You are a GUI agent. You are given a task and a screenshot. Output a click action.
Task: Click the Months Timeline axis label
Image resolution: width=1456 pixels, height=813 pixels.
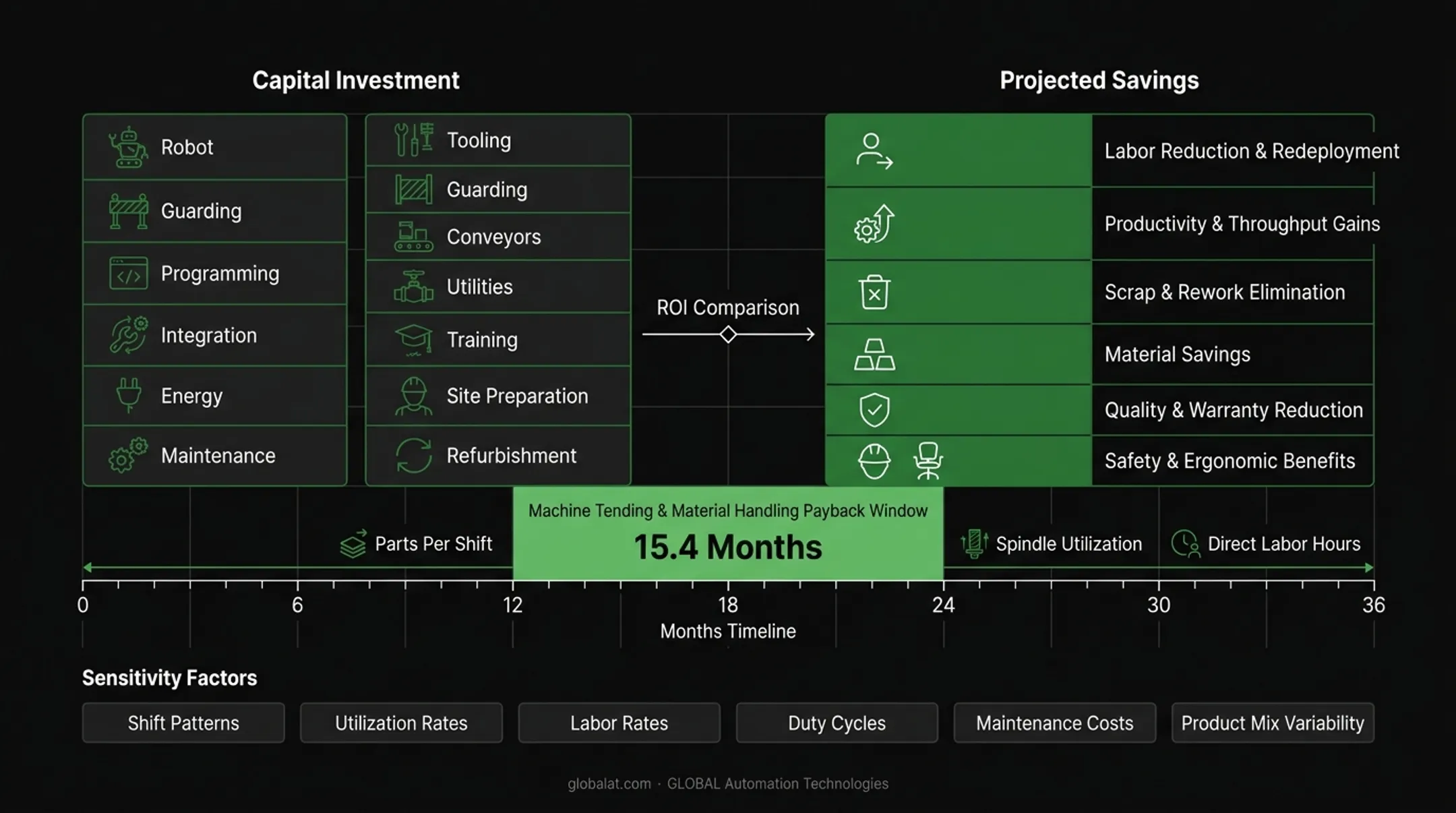(x=728, y=631)
